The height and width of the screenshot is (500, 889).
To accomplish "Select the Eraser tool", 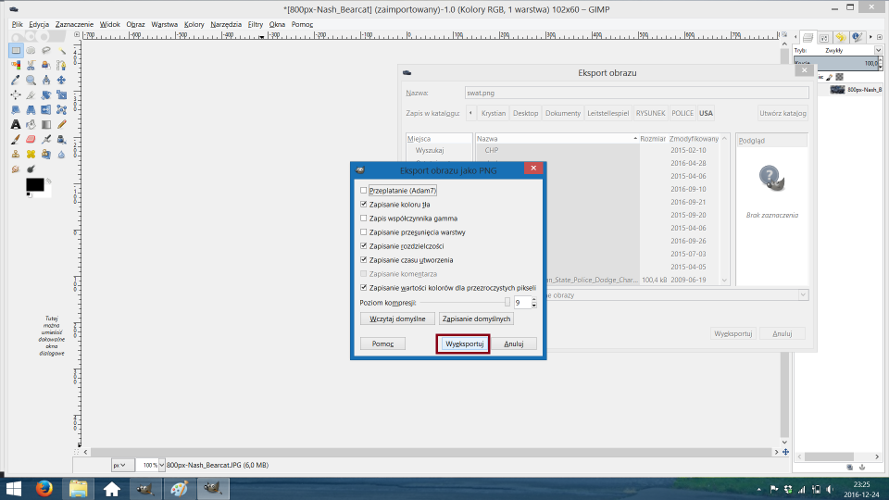I will (31, 139).
